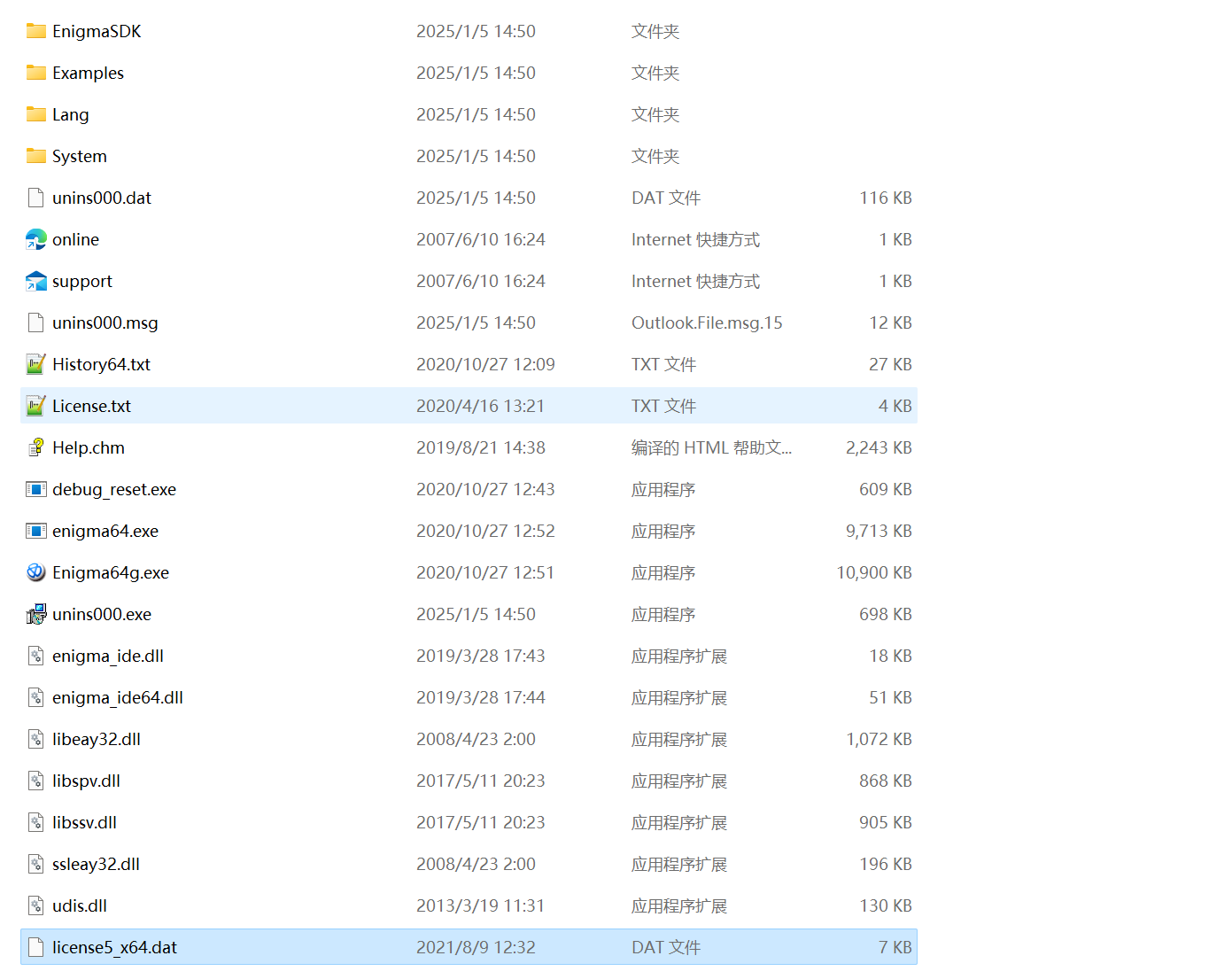
Task: Click the support shortcut icon
Action: [x=35, y=281]
